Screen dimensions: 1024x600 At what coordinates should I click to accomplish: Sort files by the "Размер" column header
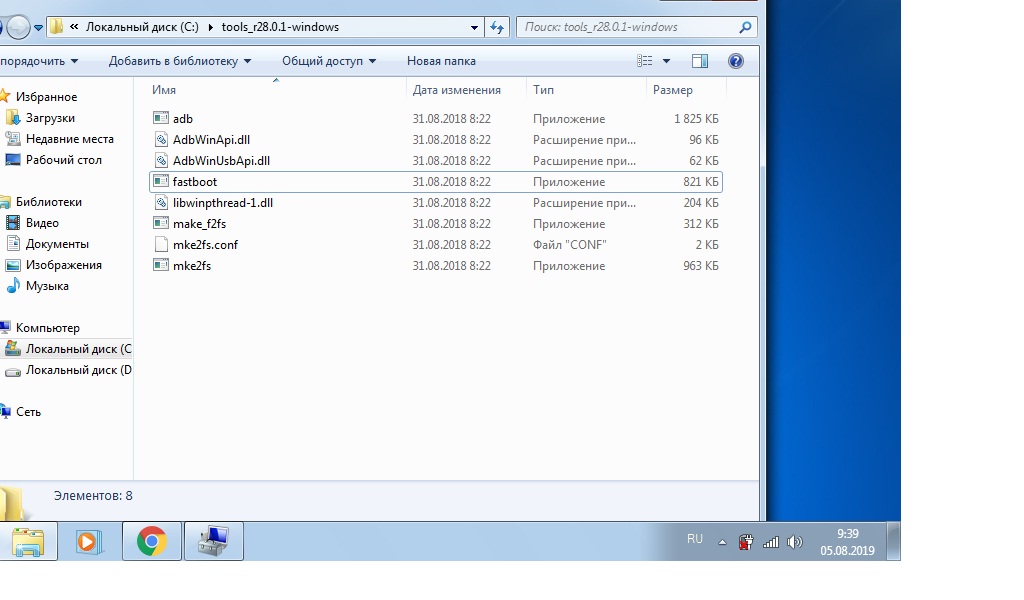(x=673, y=90)
